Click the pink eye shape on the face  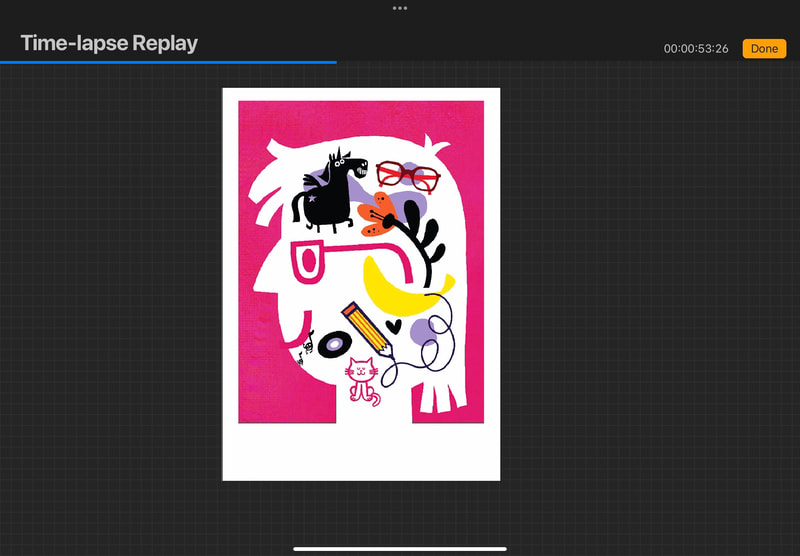[307, 262]
